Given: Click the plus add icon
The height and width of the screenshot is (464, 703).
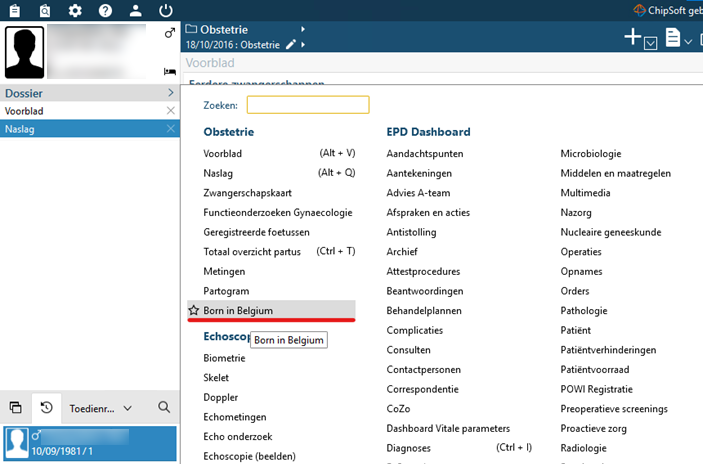Looking at the screenshot, I should (632, 37).
